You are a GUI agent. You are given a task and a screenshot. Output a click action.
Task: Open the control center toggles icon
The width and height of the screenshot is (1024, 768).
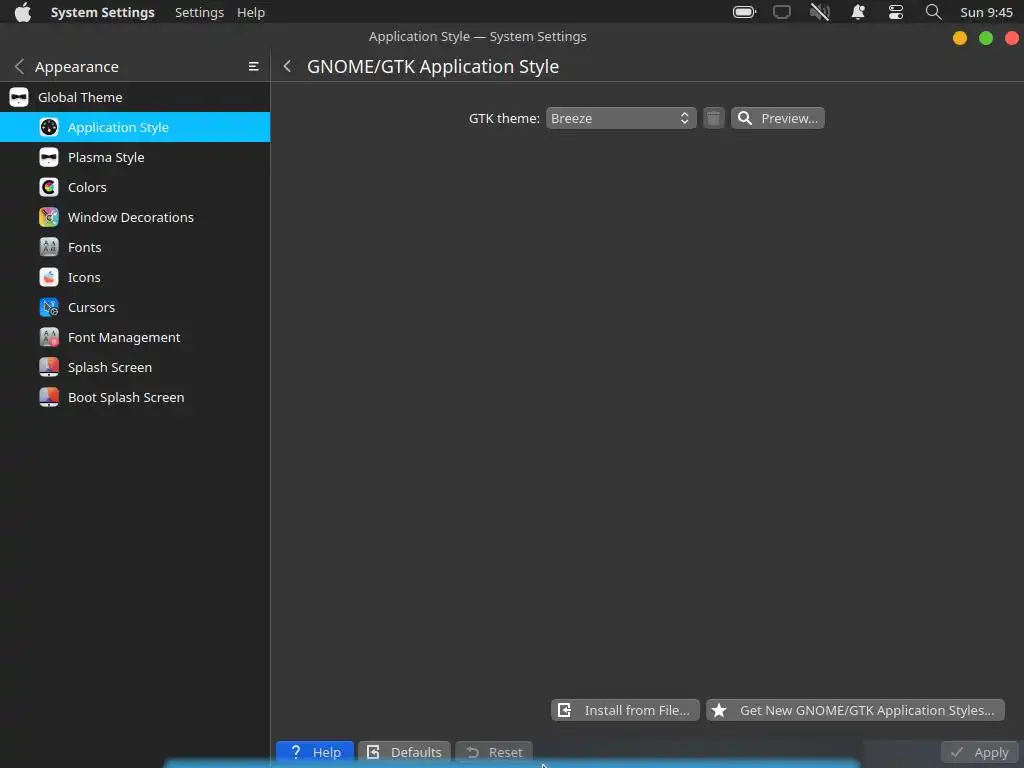[896, 12]
